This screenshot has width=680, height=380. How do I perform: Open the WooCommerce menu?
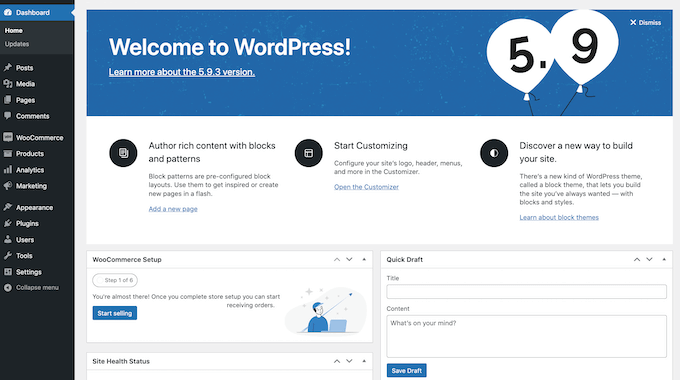39,138
